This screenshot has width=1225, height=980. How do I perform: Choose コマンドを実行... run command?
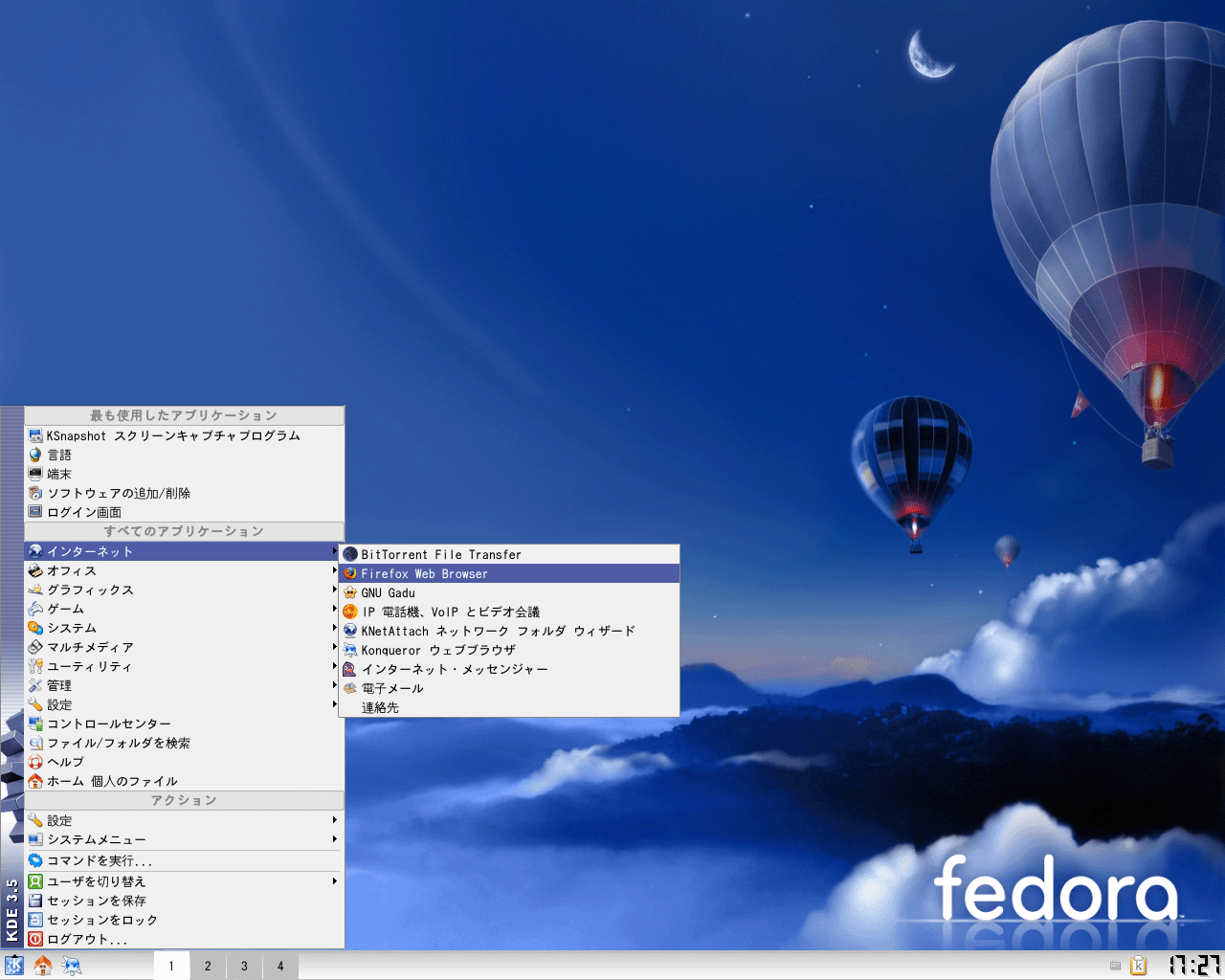[x=184, y=860]
